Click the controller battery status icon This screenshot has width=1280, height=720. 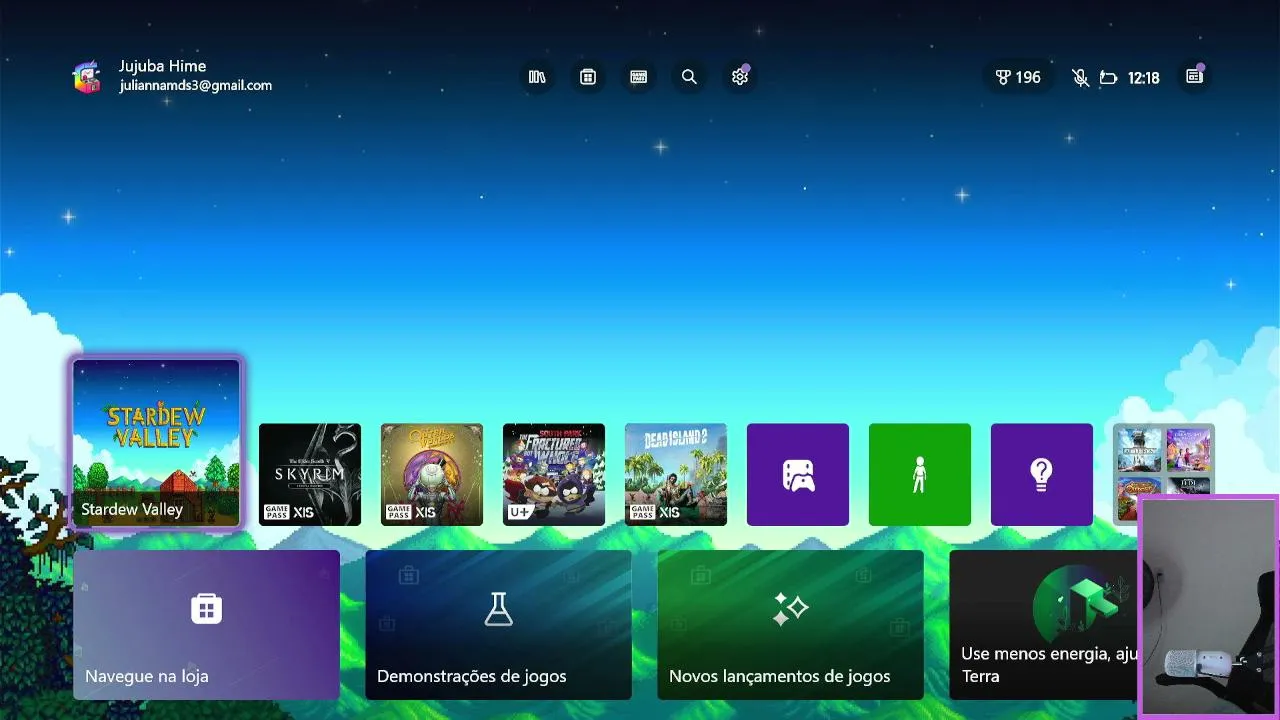click(1108, 78)
